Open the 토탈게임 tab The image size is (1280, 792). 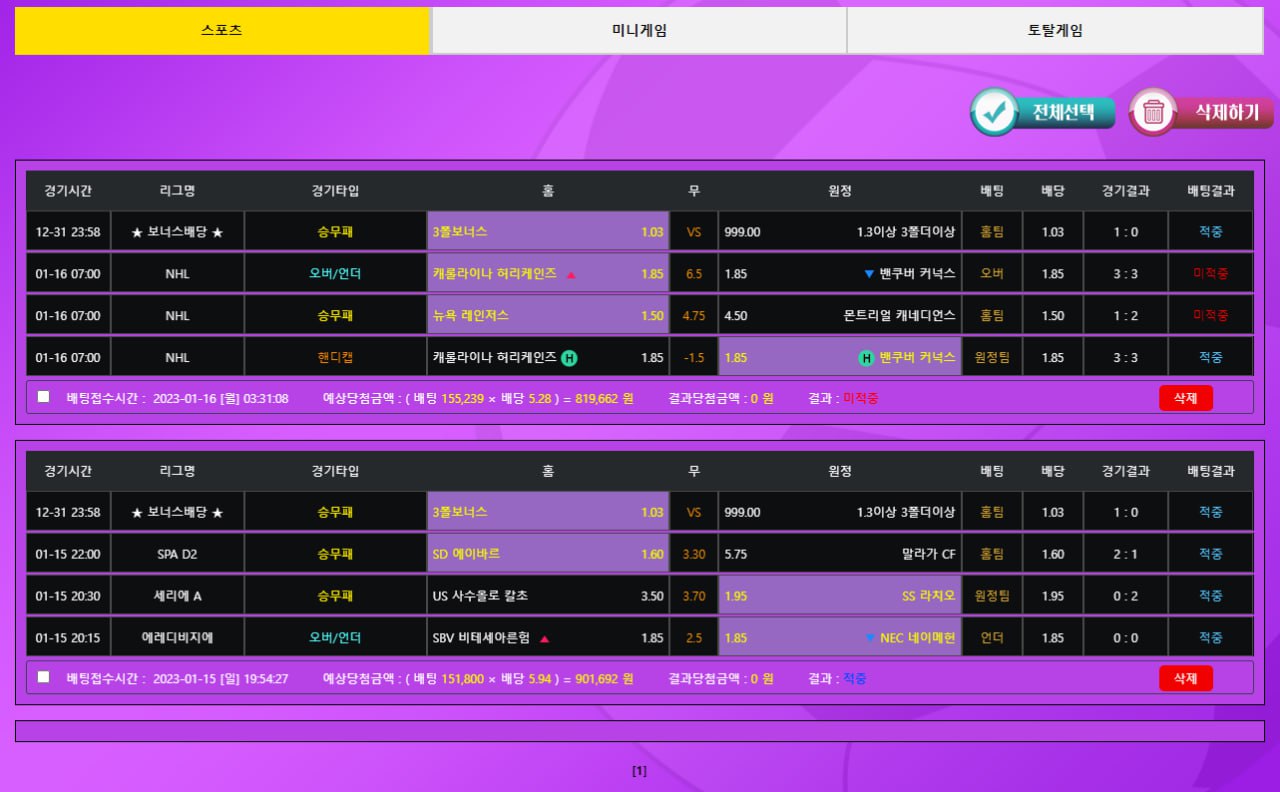pyautogui.click(x=1055, y=30)
